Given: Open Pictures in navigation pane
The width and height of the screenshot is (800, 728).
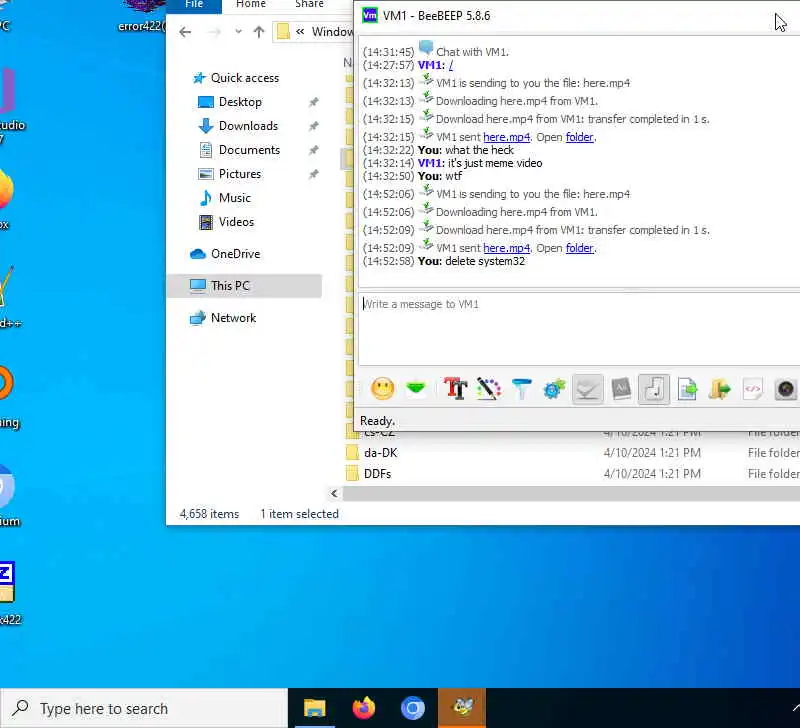Looking at the screenshot, I should coord(240,174).
